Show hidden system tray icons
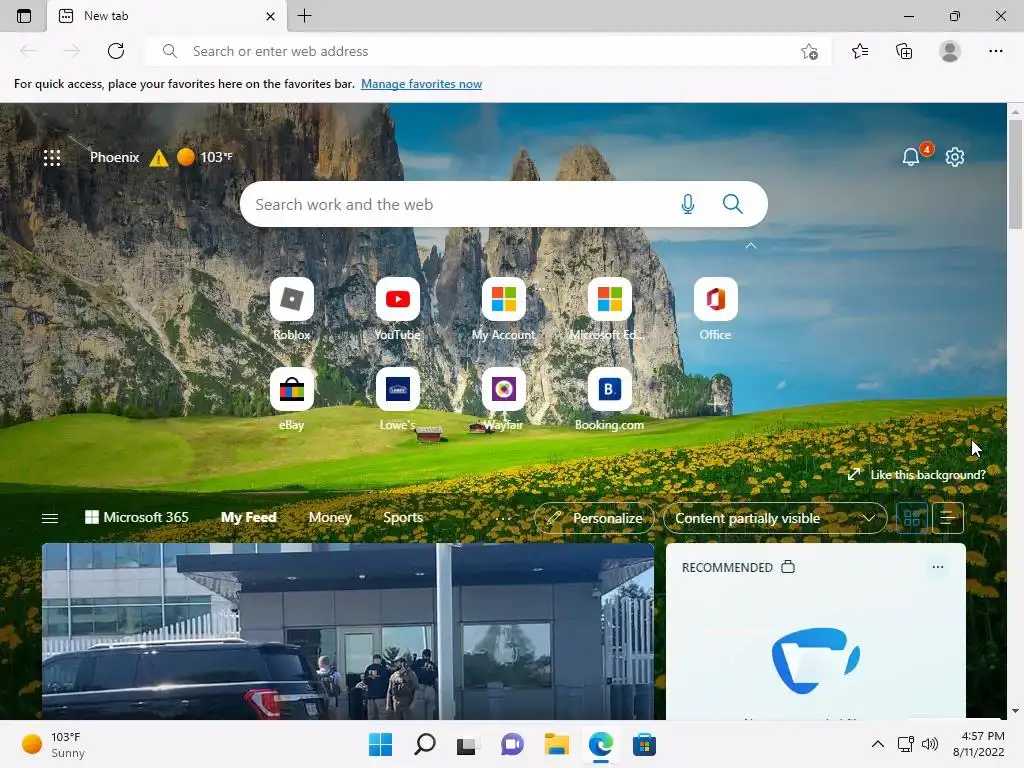Viewport: 1024px width, 768px height. [x=878, y=744]
